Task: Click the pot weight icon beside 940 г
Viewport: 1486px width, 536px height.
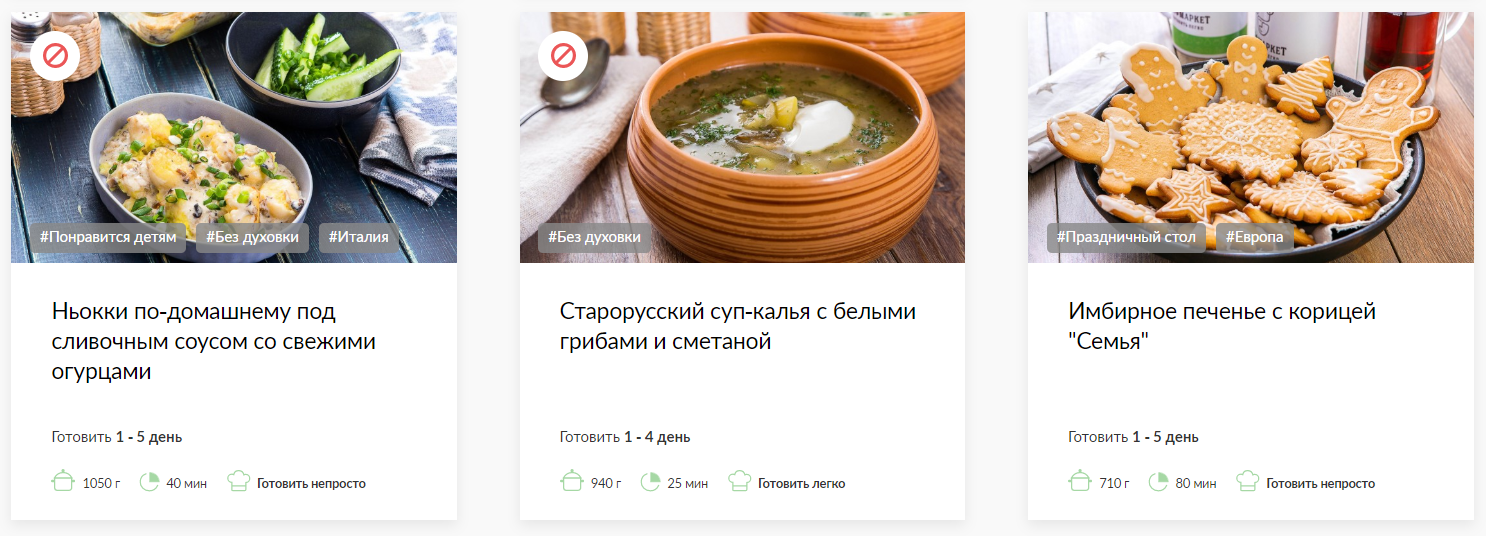Action: click(572, 482)
